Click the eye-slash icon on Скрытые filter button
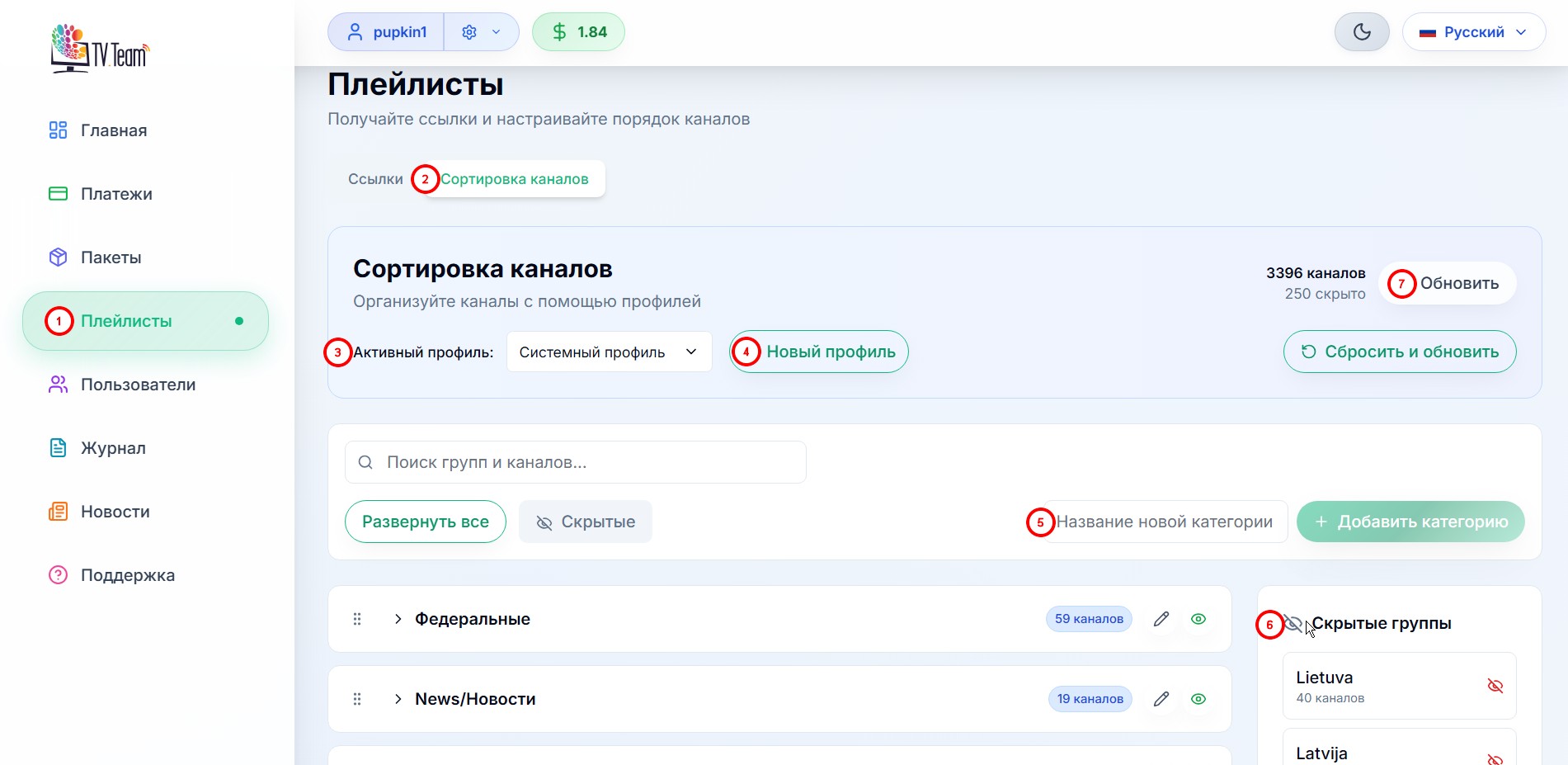 (545, 521)
